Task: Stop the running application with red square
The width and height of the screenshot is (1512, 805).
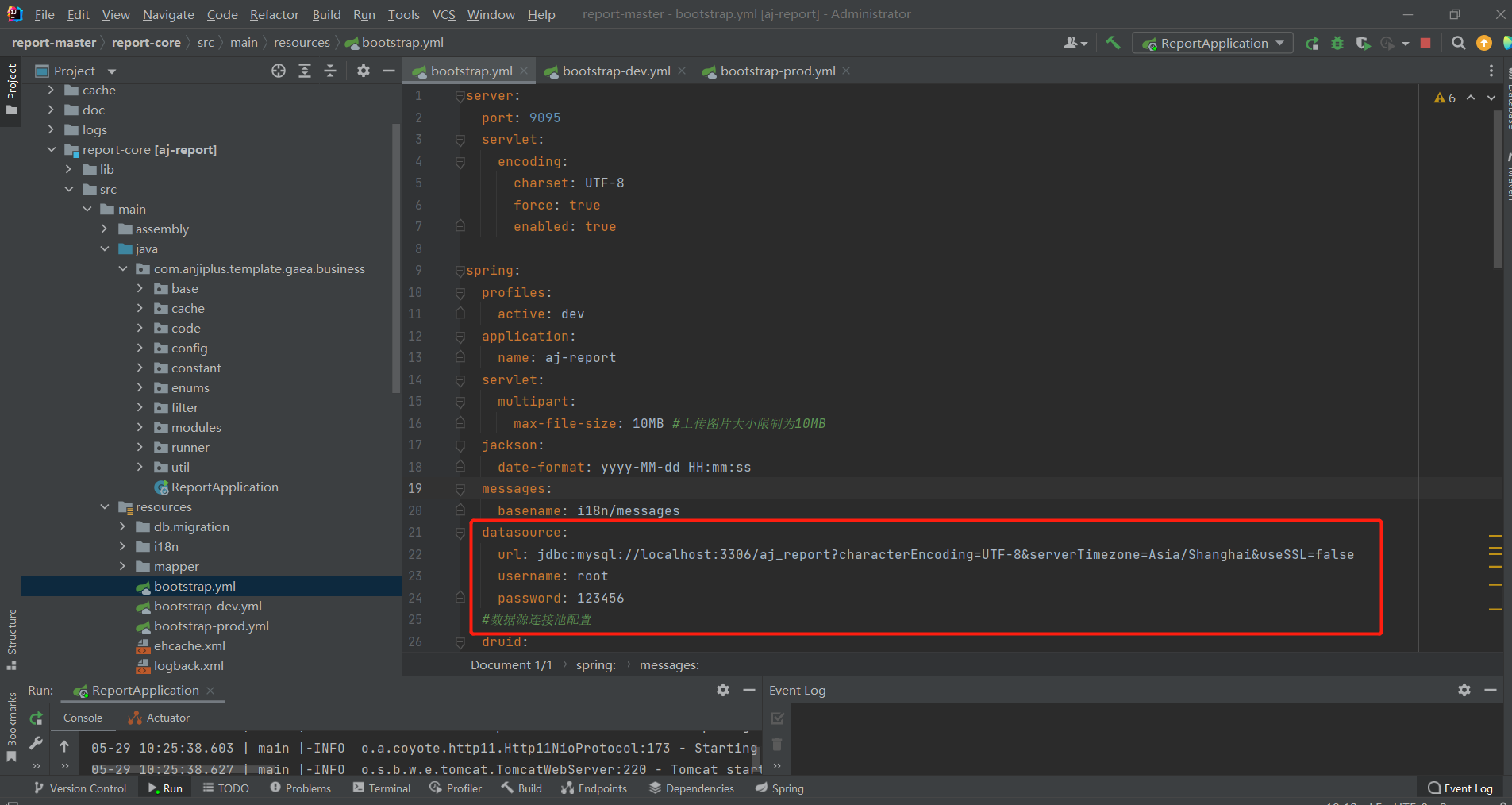Action: [x=1425, y=43]
